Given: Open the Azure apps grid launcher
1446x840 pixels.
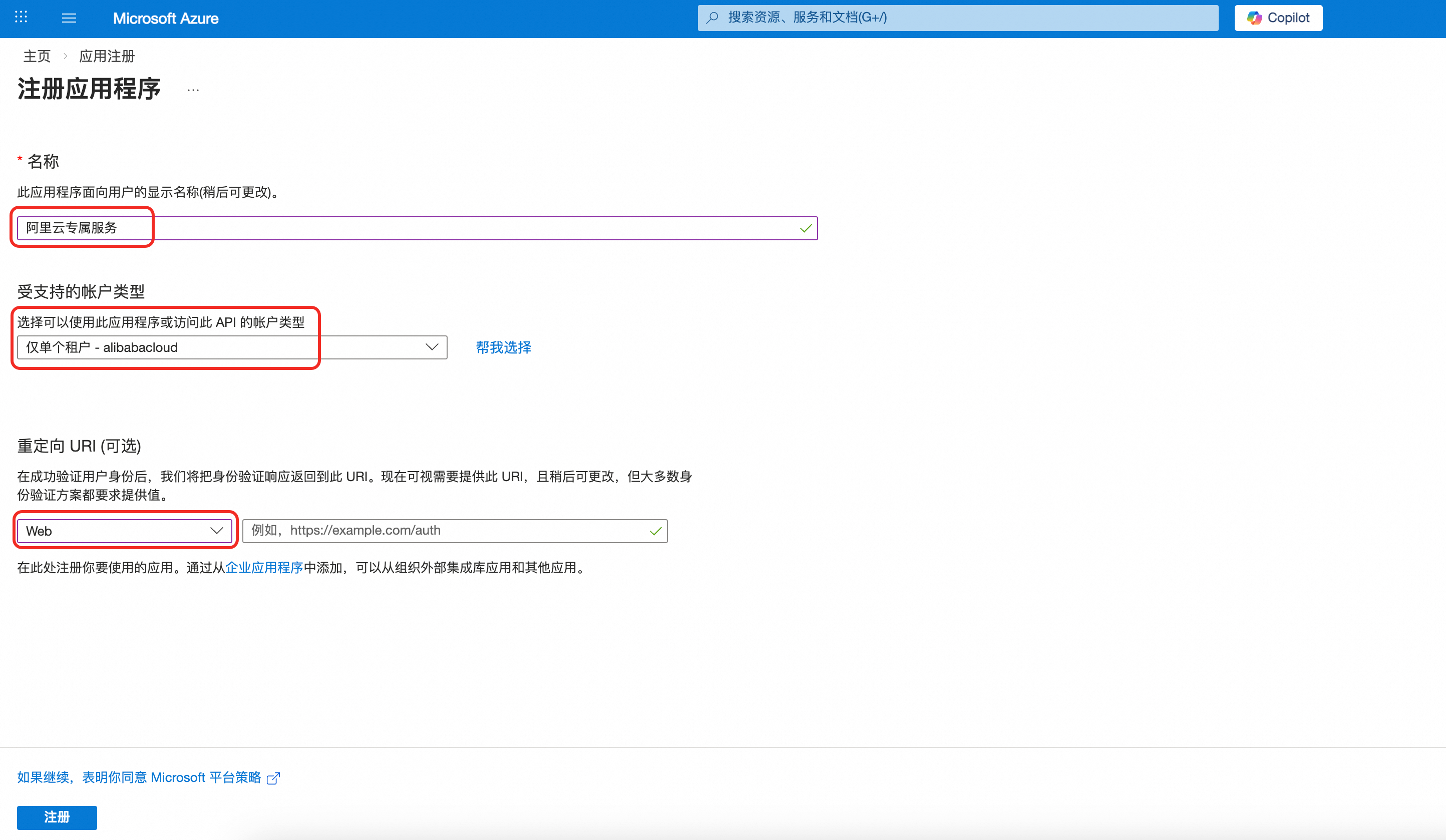Looking at the screenshot, I should pos(21,17).
